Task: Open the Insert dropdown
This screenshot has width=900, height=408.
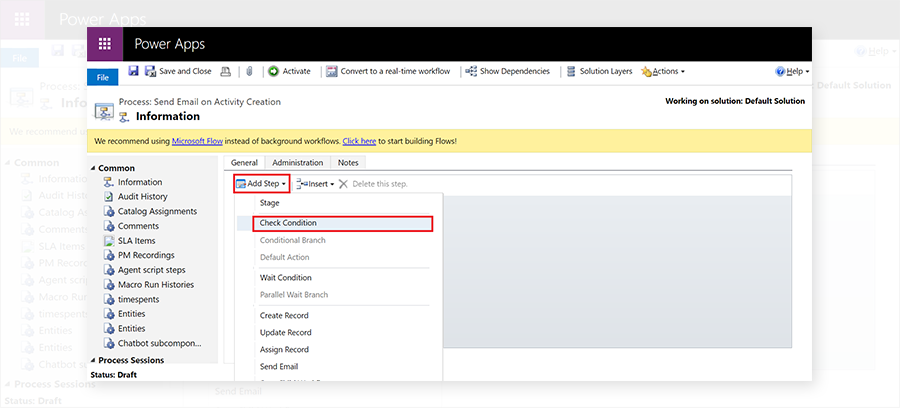Action: (315, 184)
